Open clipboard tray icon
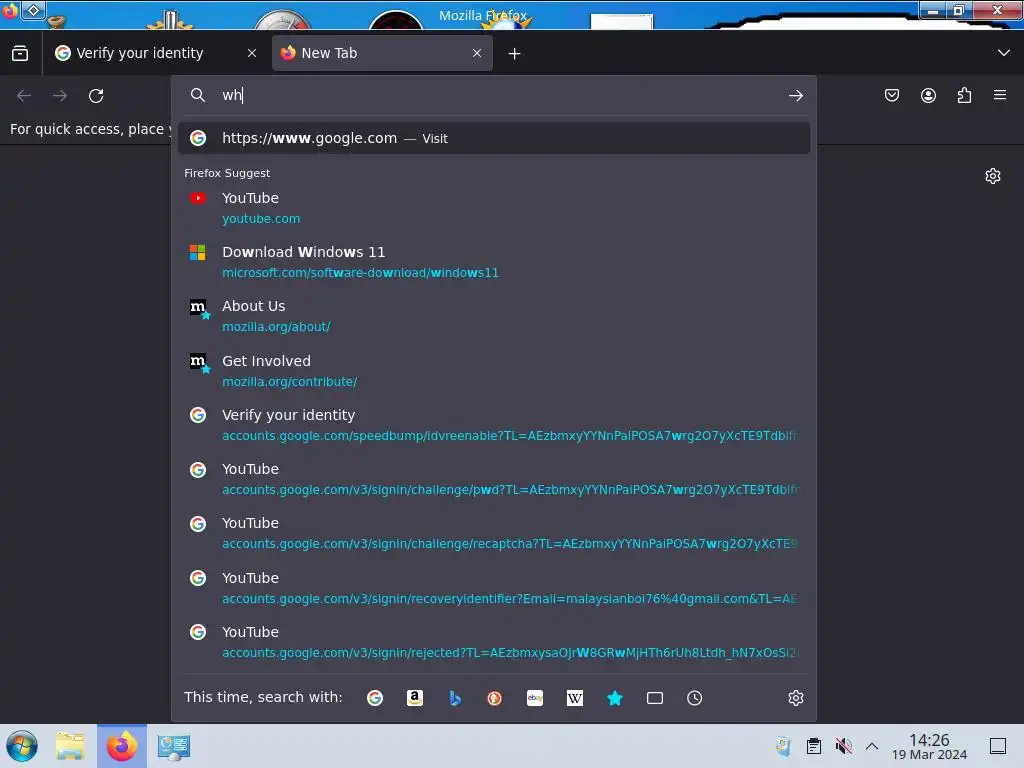Viewport: 1024px width, 768px height. (814, 746)
